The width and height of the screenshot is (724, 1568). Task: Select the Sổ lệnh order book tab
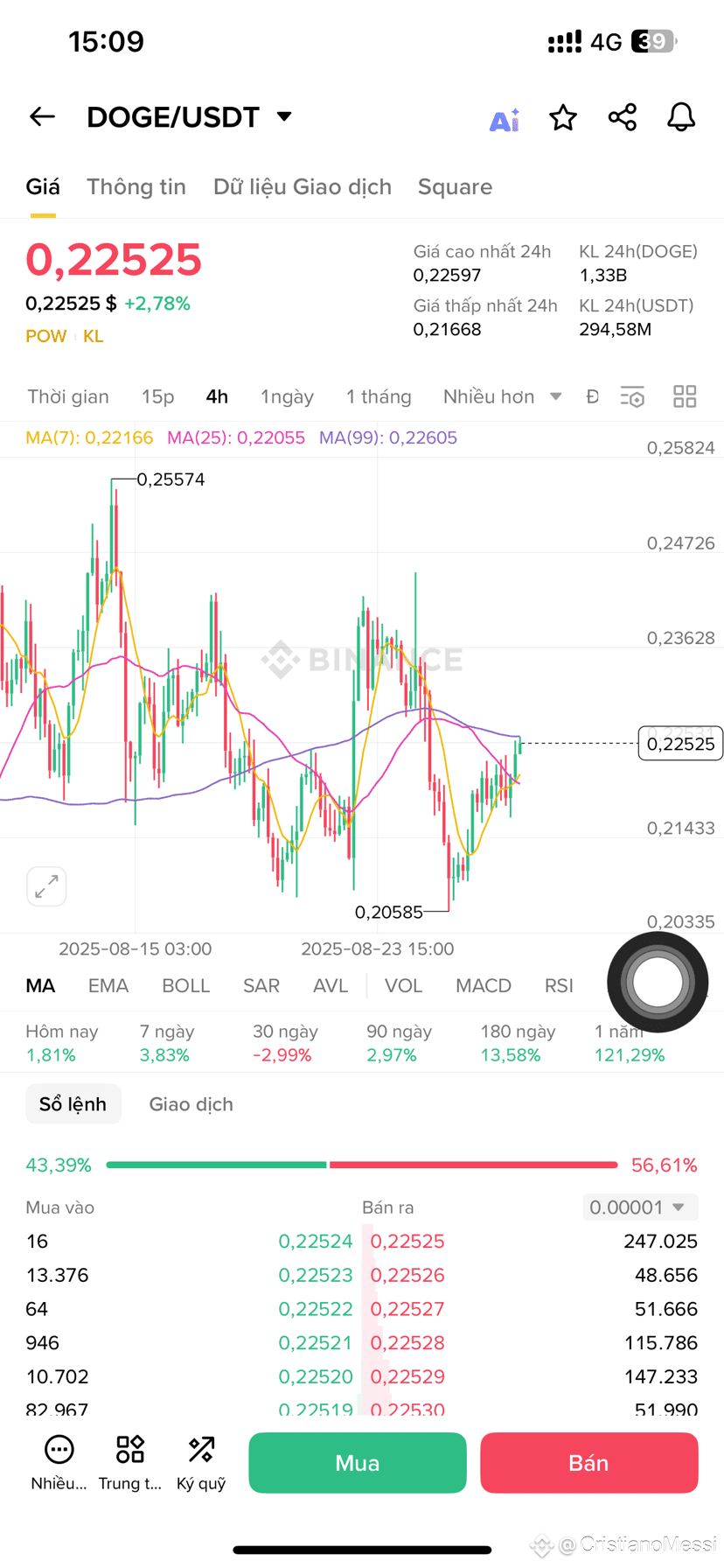point(73,1104)
